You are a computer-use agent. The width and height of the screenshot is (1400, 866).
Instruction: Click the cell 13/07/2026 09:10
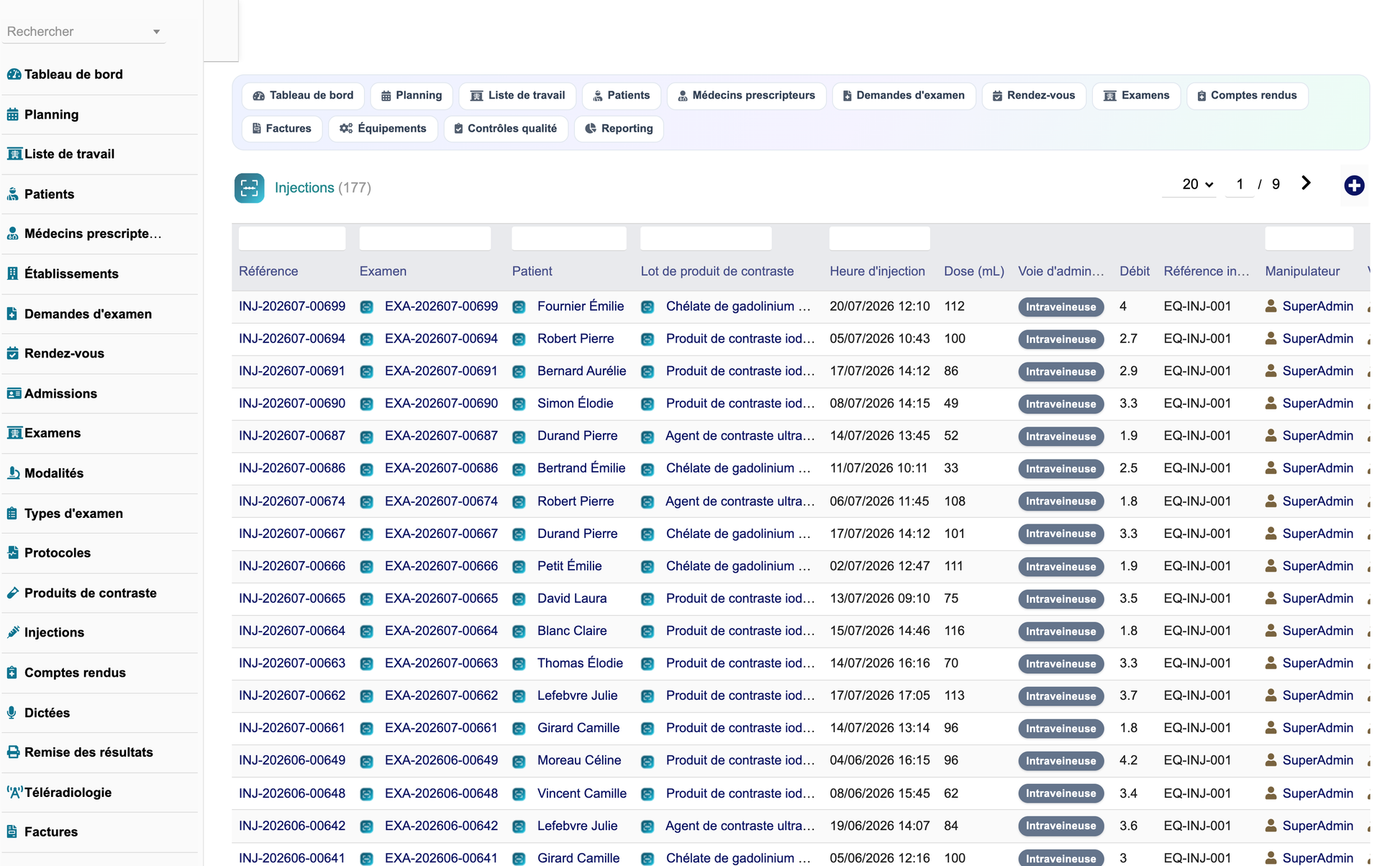879,598
